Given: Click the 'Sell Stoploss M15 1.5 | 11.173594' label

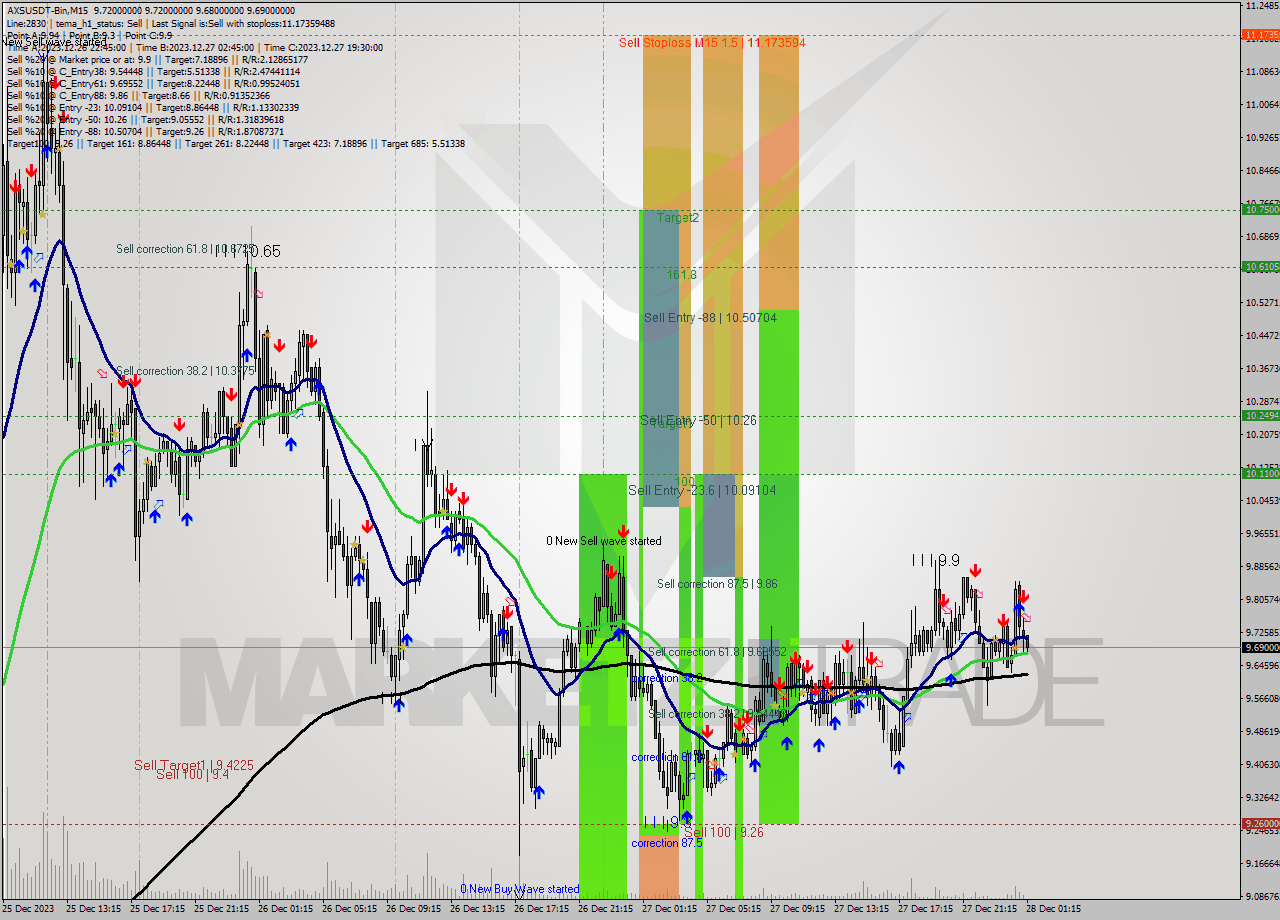Looking at the screenshot, I should pyautogui.click(x=712, y=43).
